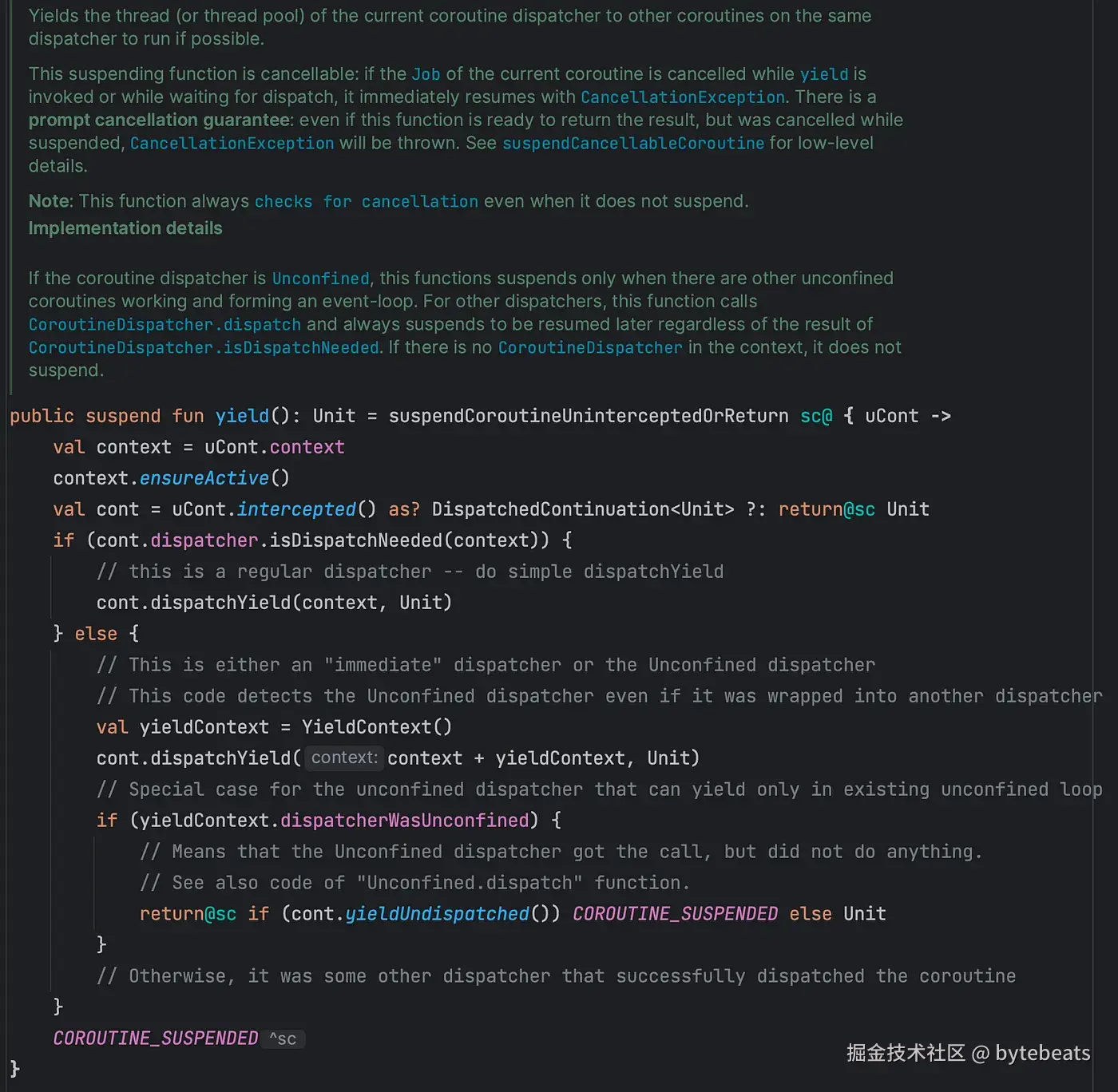Click comment 'See also code of Unconfined.dispatch'
The height and width of the screenshot is (1092, 1118).
414,883
